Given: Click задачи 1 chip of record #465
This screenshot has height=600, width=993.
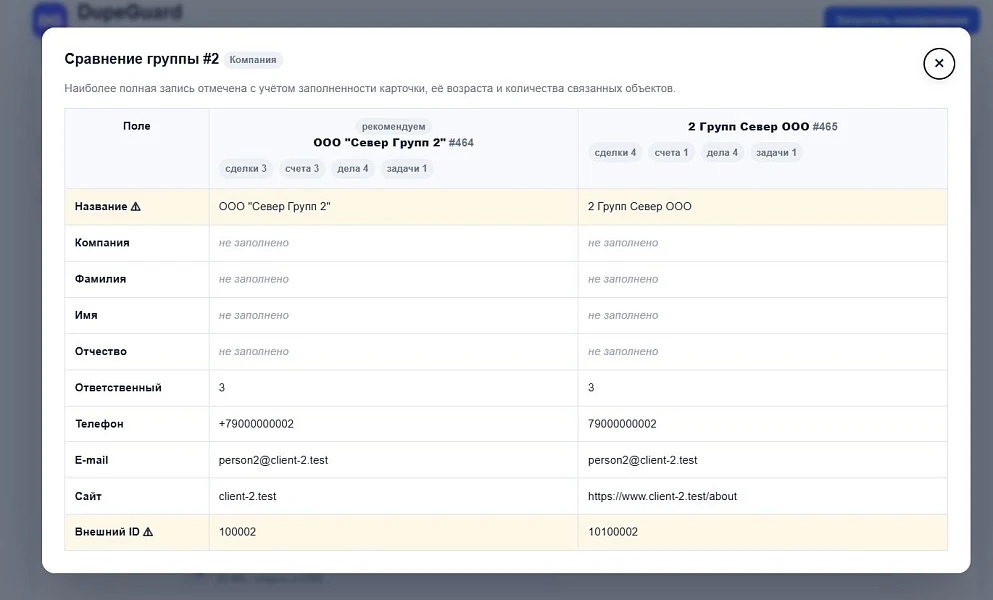Looking at the screenshot, I should (776, 153).
